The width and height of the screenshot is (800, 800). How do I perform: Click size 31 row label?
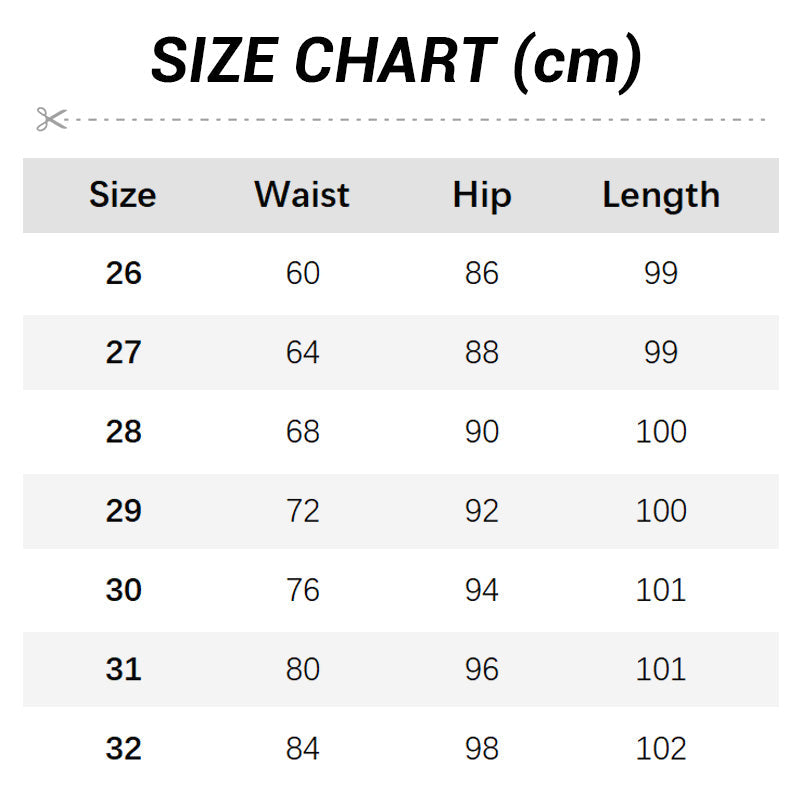(x=123, y=669)
